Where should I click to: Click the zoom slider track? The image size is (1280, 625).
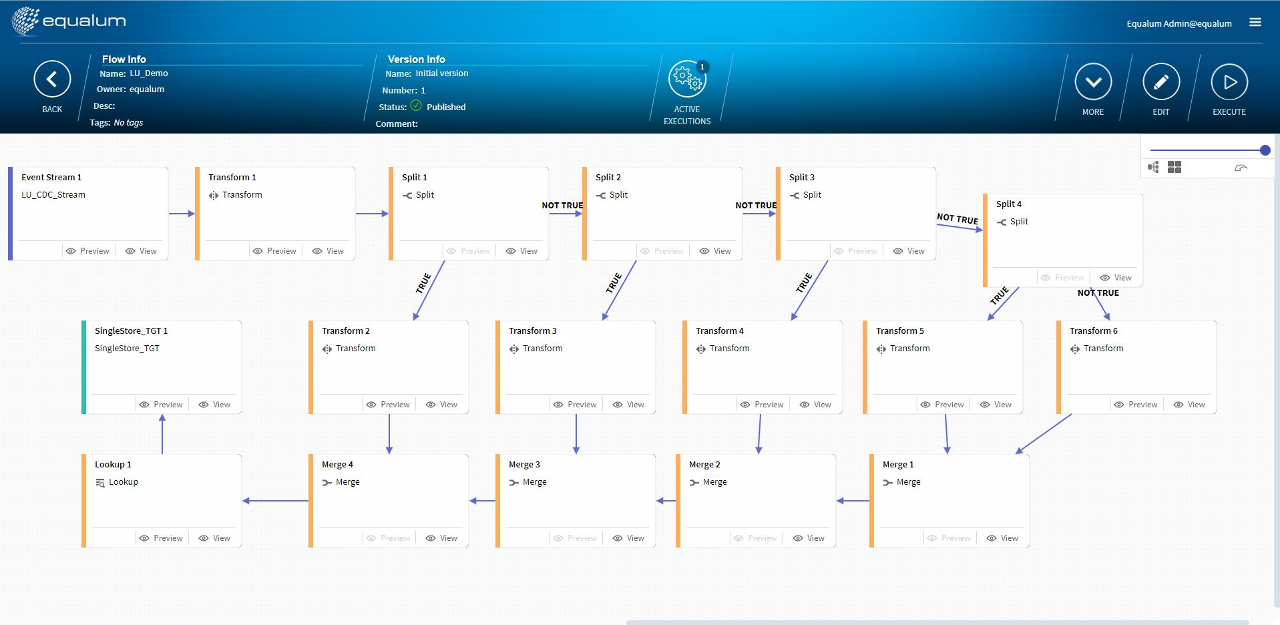click(x=1207, y=150)
